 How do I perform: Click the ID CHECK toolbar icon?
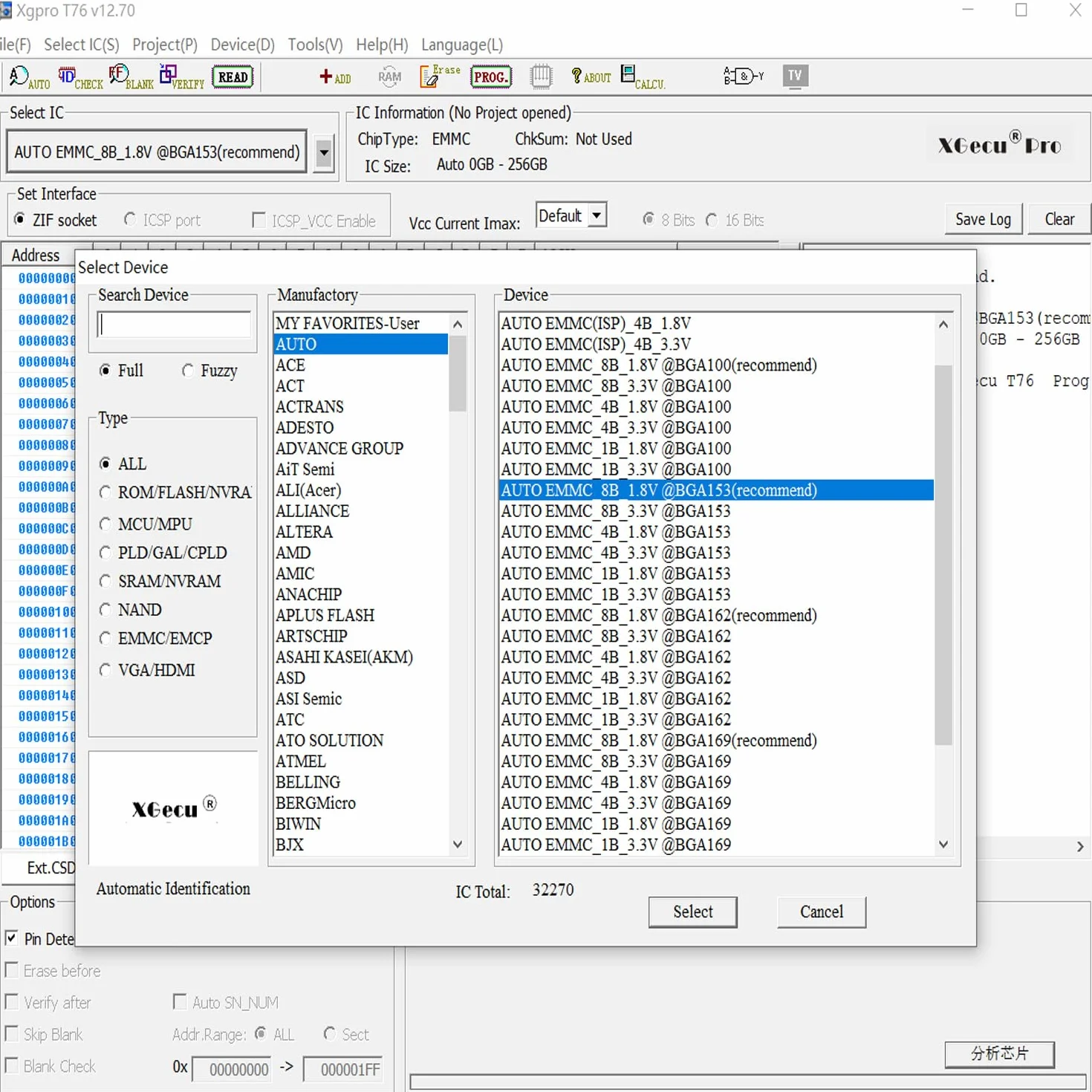[x=80, y=77]
